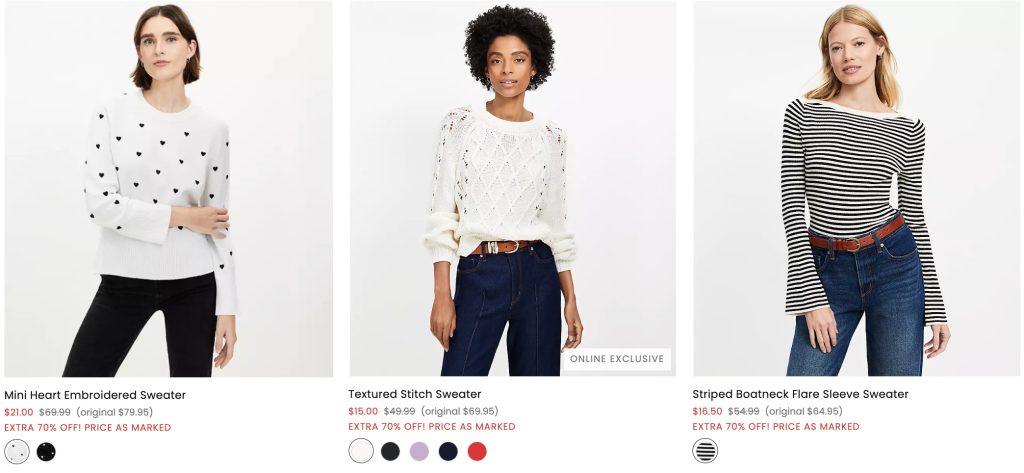This screenshot has width=1024, height=473.
Task: Click Extra 70% Off text under Mini Heart
Action: click(x=88, y=427)
